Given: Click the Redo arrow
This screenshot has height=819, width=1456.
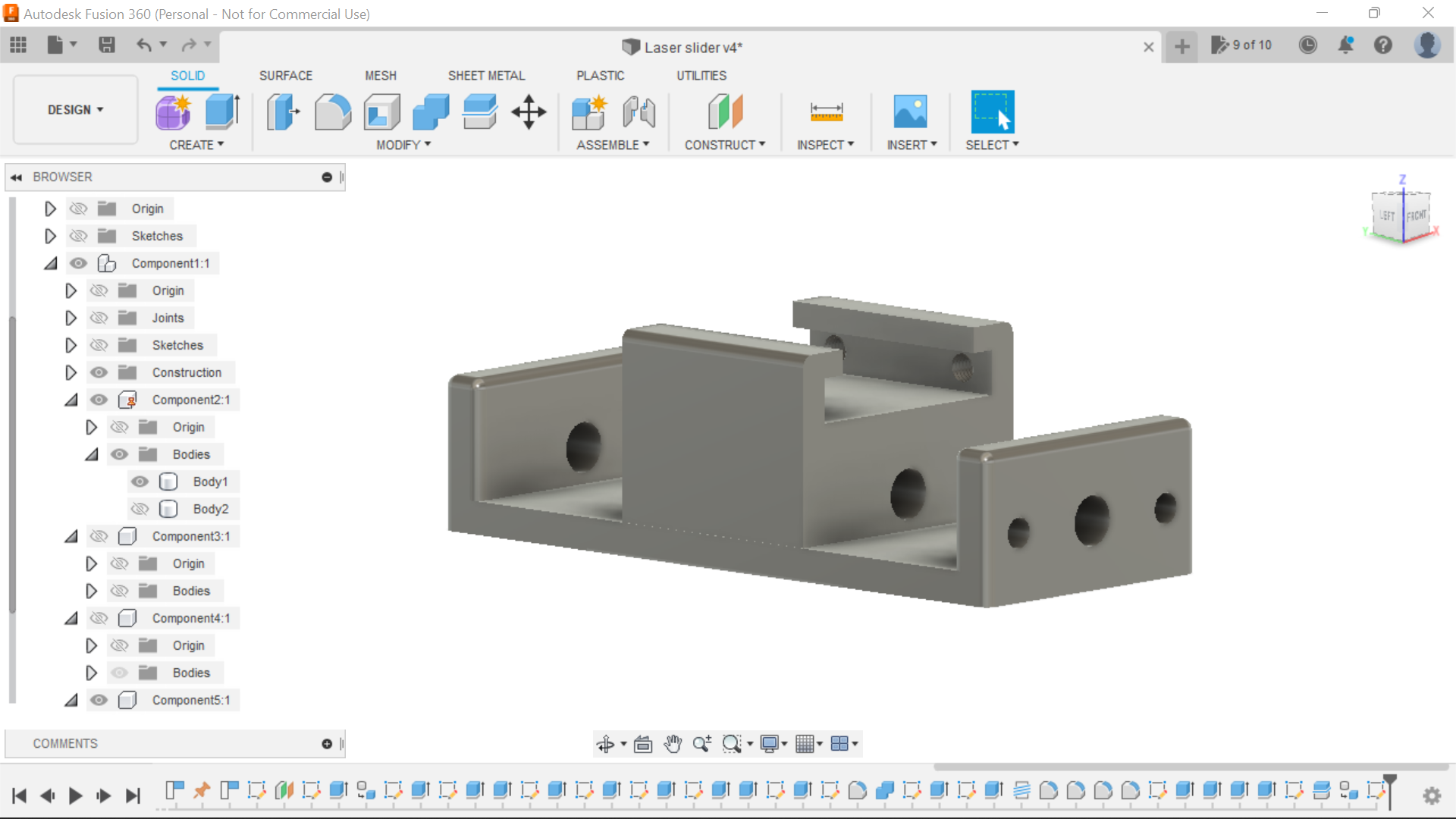Looking at the screenshot, I should (x=189, y=45).
